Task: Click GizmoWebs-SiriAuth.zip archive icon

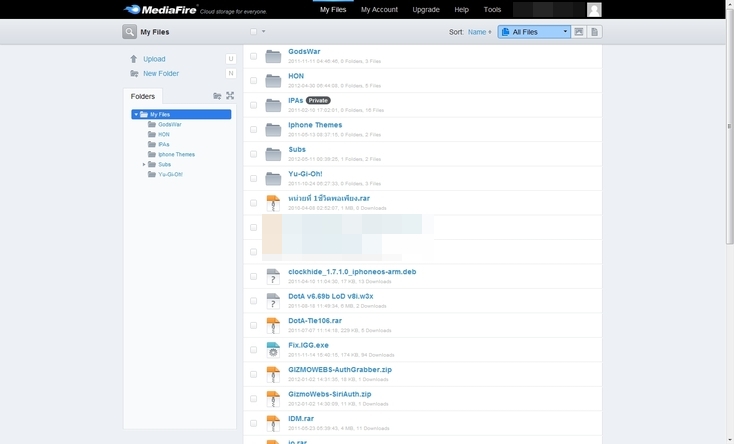Action: 273,399
